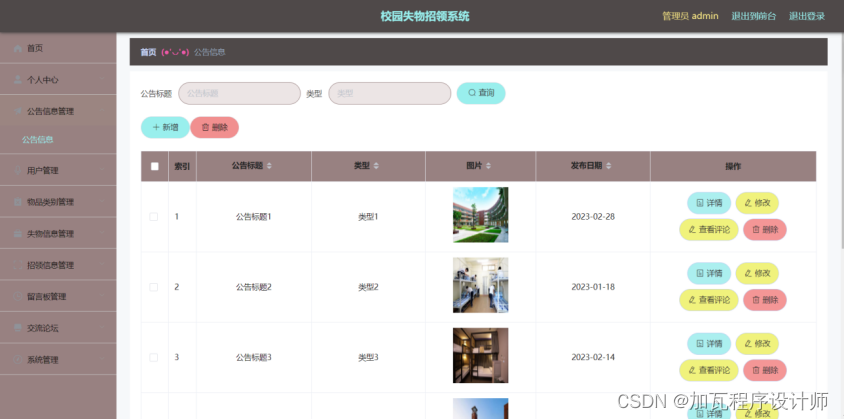Click the 查询 search button
Image resolution: width=844 pixels, height=420 pixels.
[x=481, y=93]
